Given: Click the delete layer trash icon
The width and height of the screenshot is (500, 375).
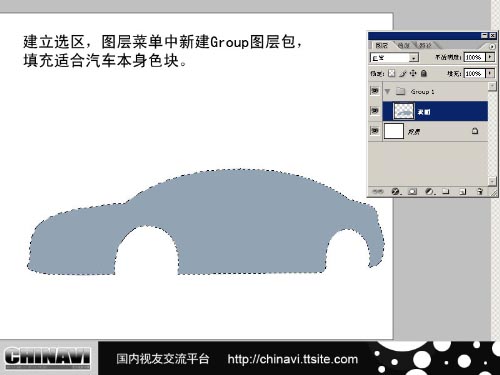Looking at the screenshot, I should [x=480, y=191].
